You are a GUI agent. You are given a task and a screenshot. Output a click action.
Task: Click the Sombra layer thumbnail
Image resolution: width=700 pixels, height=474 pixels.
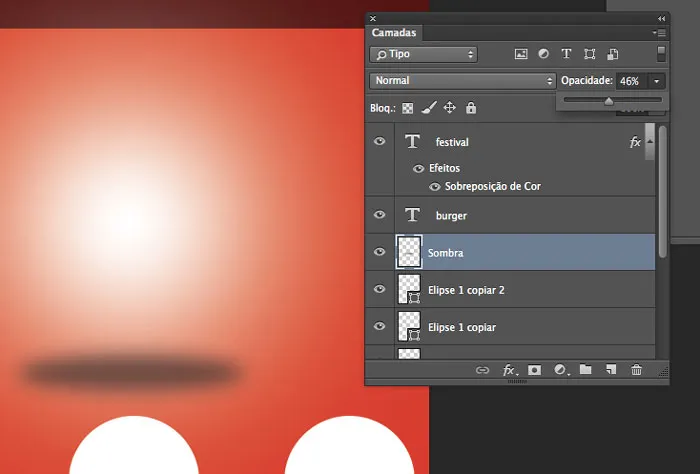[x=409, y=252]
